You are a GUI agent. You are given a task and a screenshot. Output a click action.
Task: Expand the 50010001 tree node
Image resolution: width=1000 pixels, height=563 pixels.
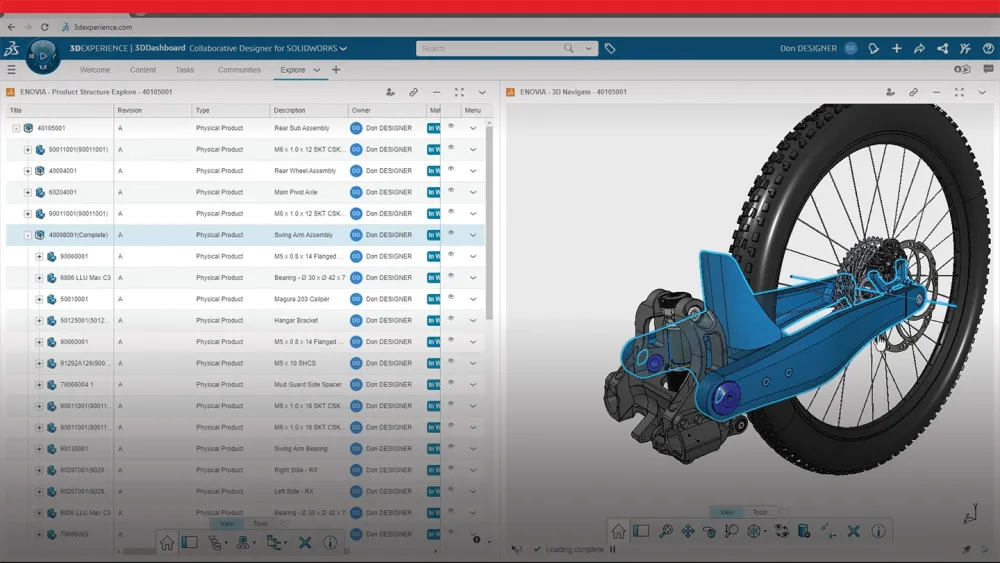tap(39, 299)
